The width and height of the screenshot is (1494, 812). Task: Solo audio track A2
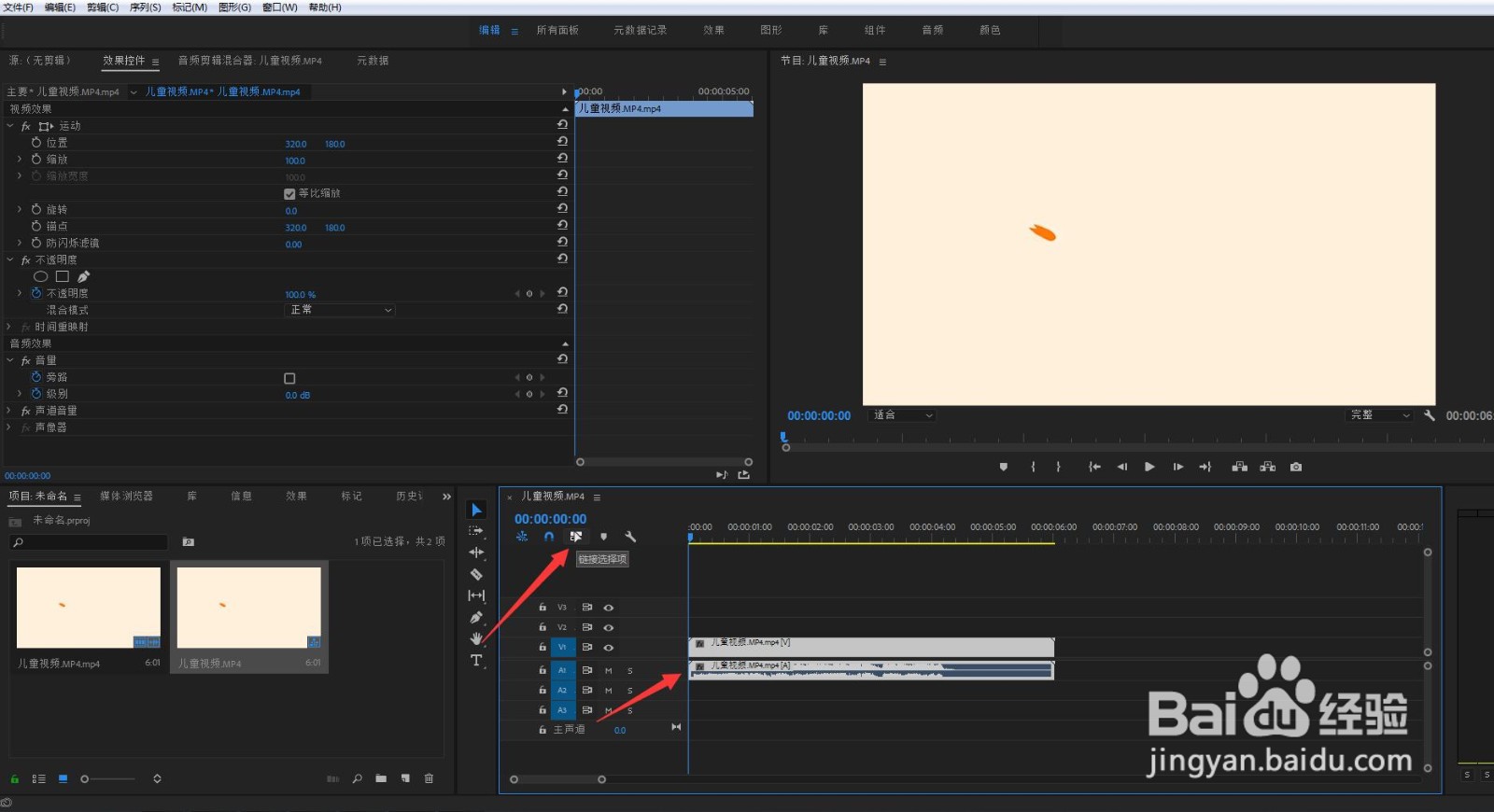coord(630,692)
